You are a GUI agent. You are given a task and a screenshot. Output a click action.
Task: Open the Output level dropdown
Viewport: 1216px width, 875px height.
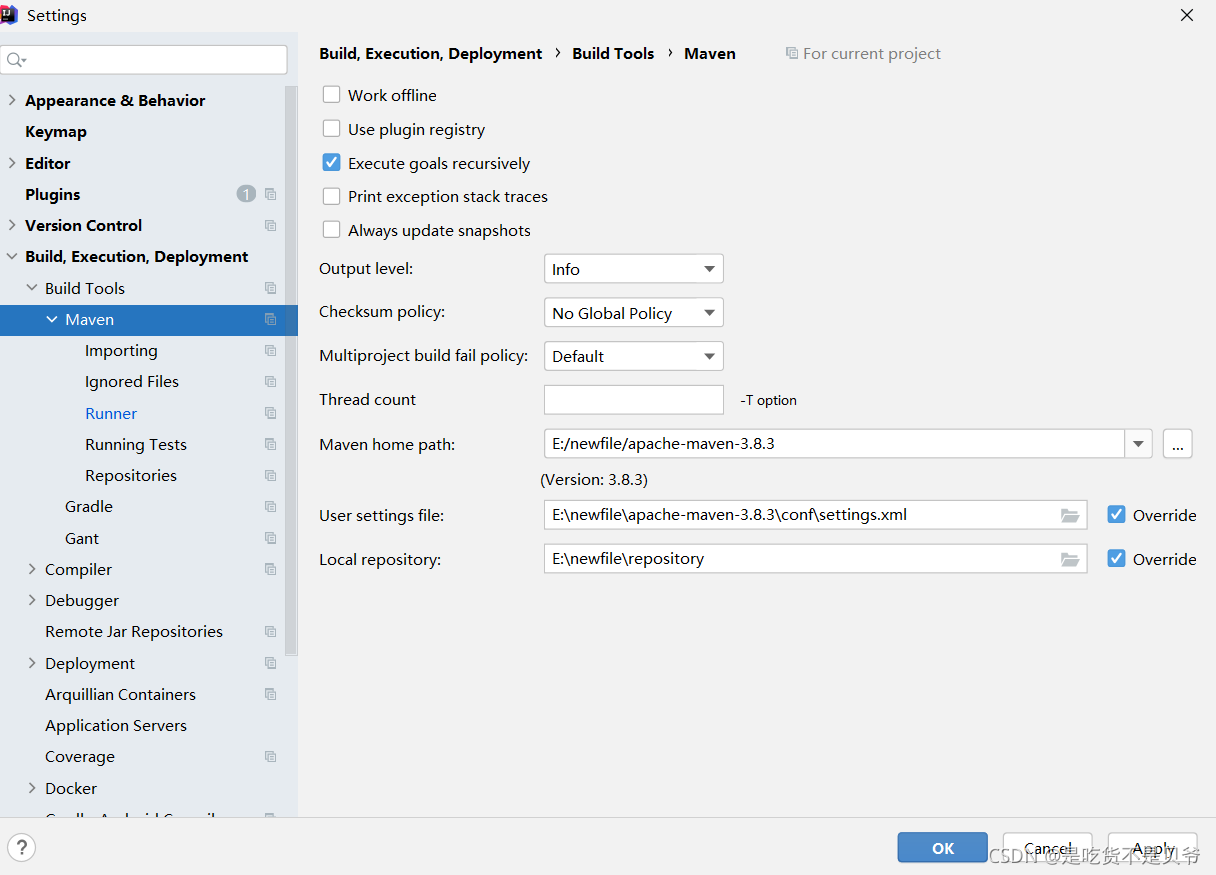point(633,269)
